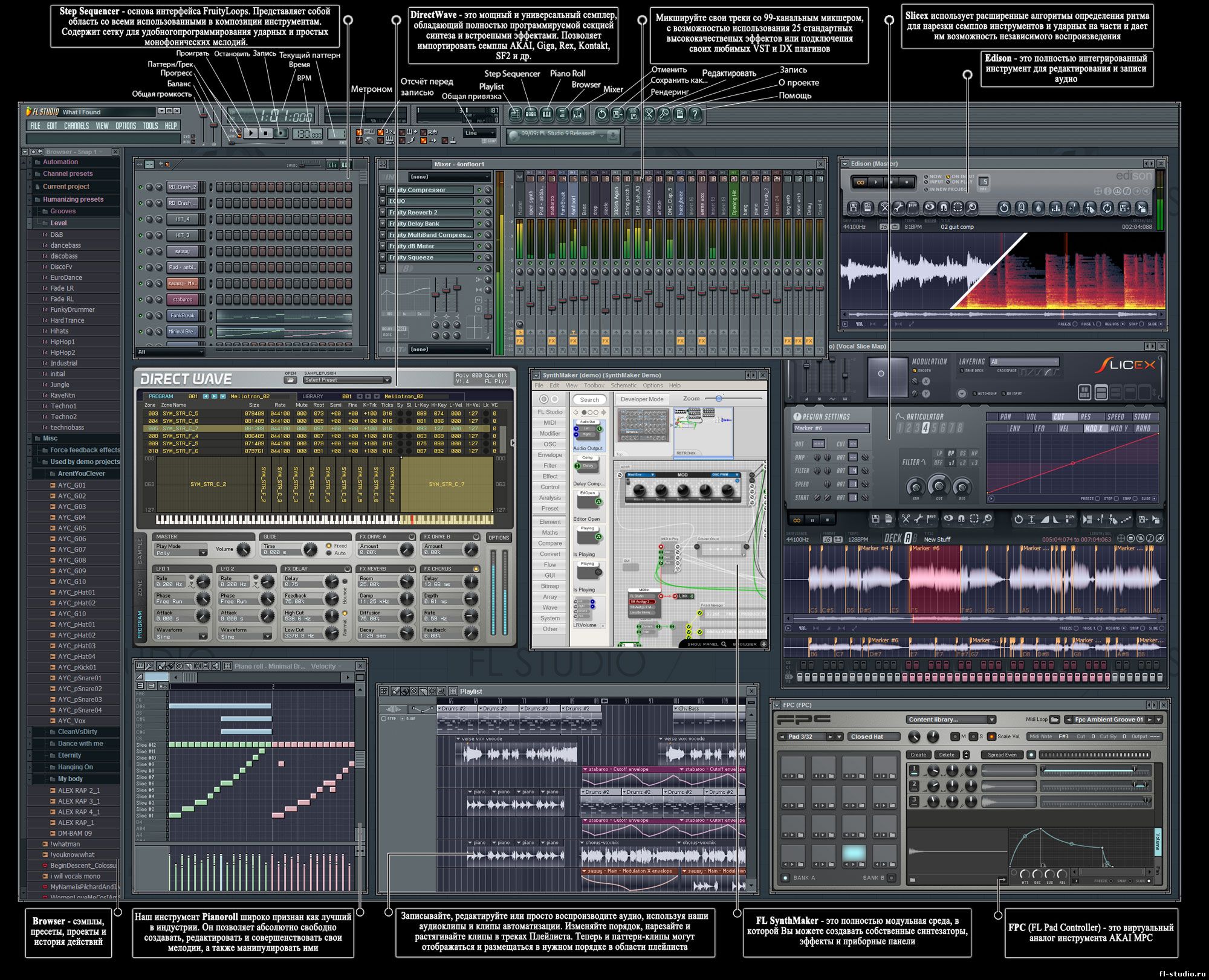The height and width of the screenshot is (980, 1209).
Task: Open the CHANNELS menu
Action: click(76, 126)
